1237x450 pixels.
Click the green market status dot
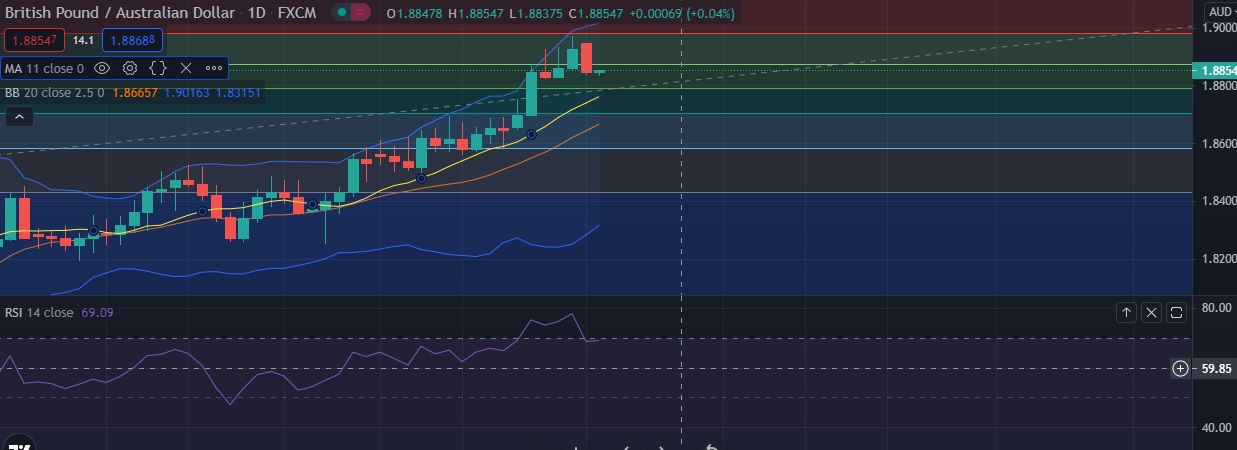342,13
